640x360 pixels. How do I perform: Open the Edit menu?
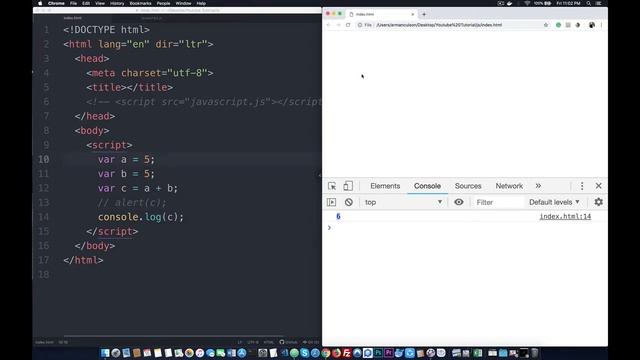(x=86, y=3)
